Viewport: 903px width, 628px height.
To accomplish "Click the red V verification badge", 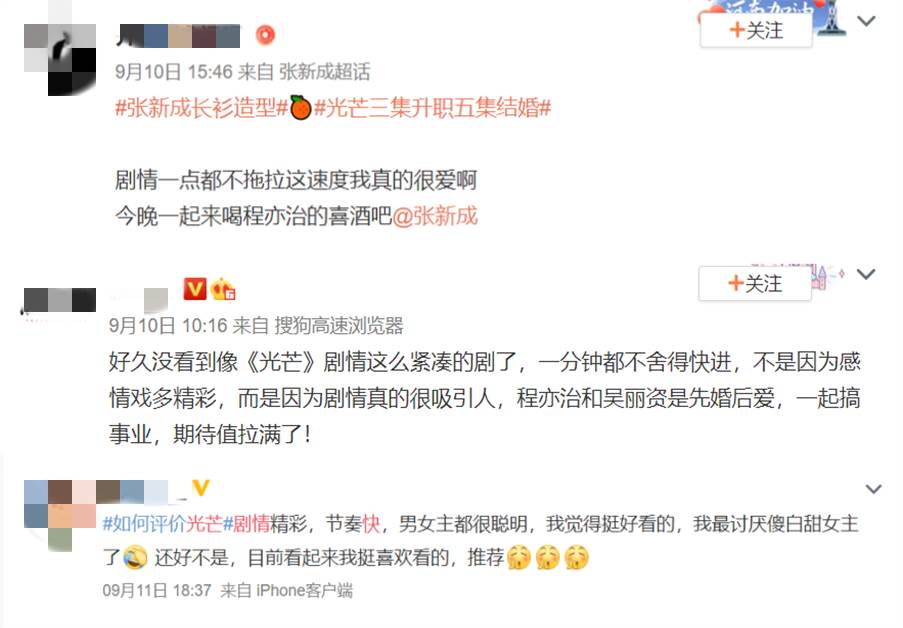I will (195, 289).
